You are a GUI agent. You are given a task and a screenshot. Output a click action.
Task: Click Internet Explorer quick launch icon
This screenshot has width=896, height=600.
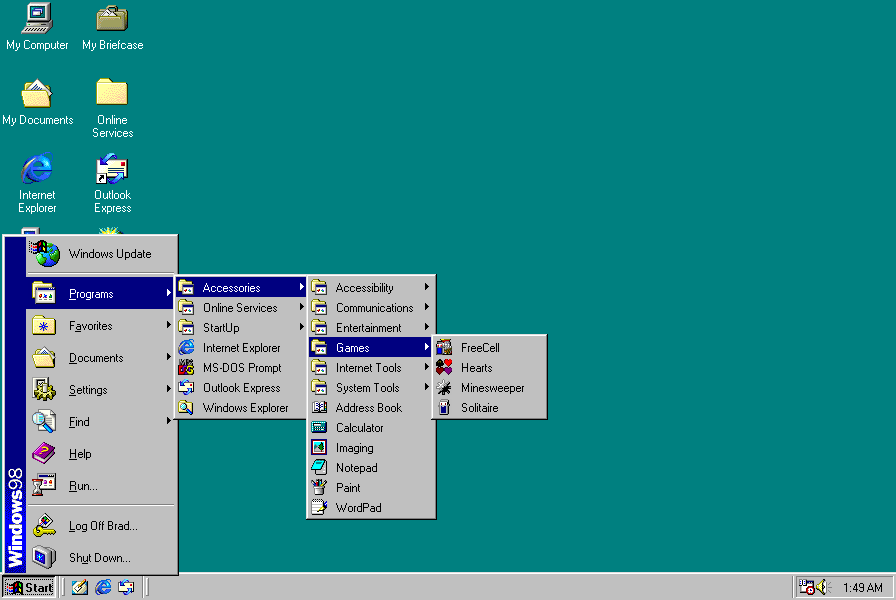coord(103,587)
